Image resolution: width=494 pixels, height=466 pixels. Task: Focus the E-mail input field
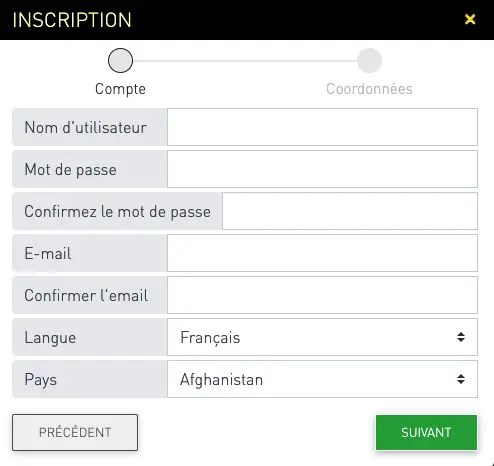pyautogui.click(x=322, y=253)
